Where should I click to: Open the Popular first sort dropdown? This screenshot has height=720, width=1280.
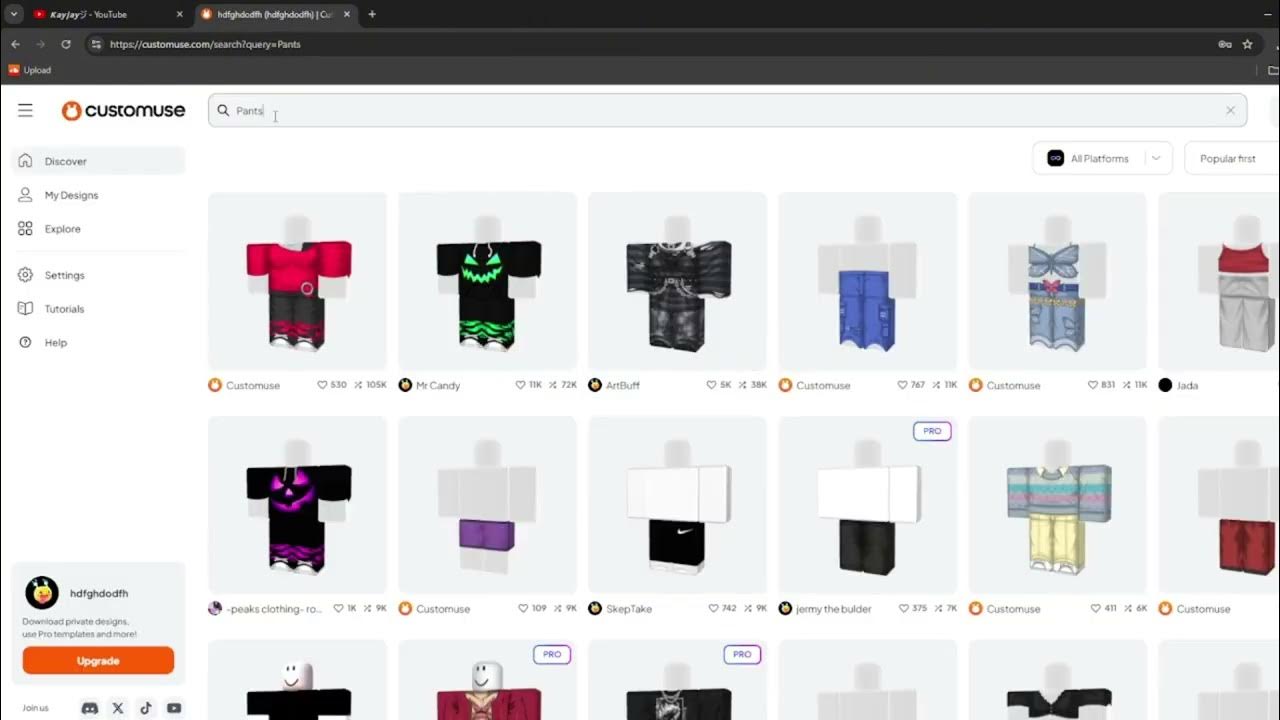tap(1232, 158)
